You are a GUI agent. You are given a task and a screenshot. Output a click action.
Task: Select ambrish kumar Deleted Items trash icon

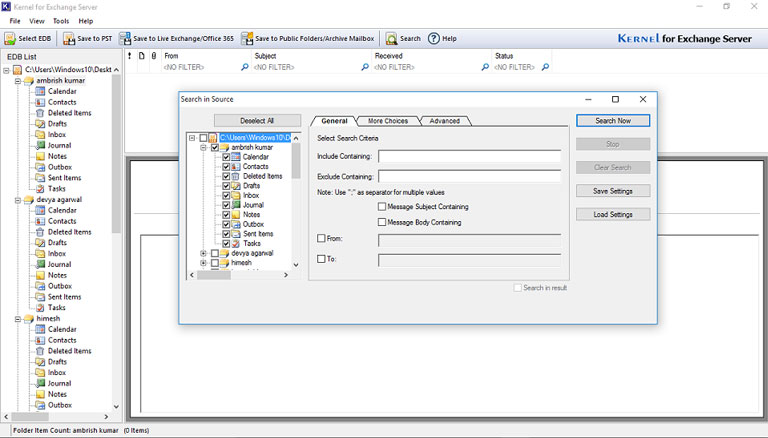click(40, 113)
